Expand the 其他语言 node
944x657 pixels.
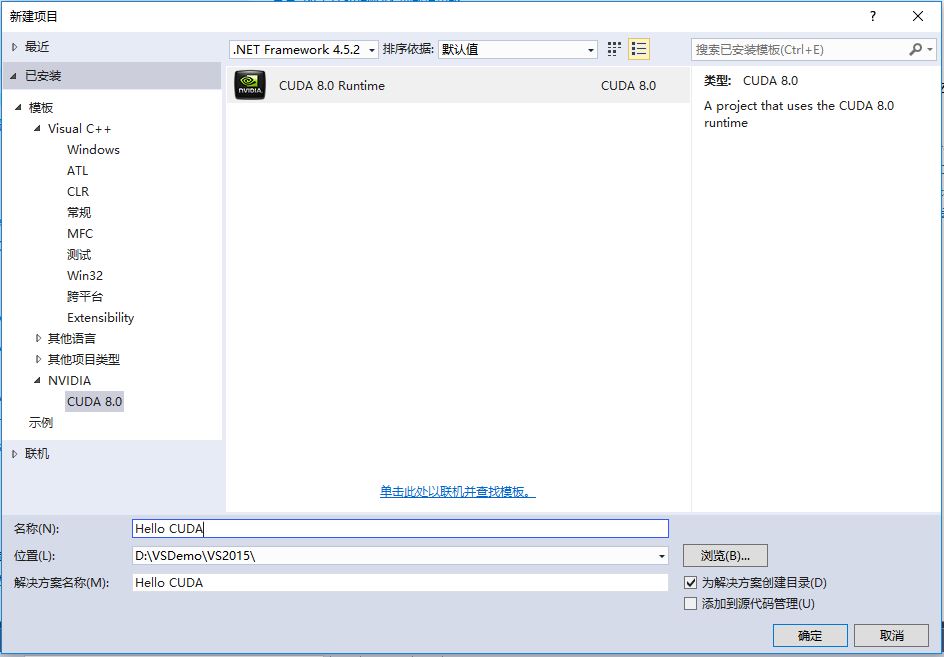(38, 338)
